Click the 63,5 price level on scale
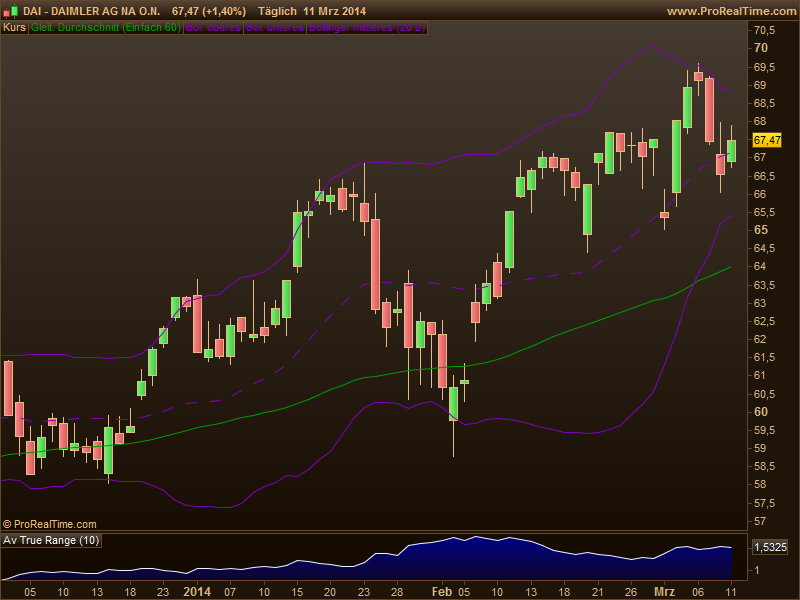The width and height of the screenshot is (800, 600). pos(764,285)
